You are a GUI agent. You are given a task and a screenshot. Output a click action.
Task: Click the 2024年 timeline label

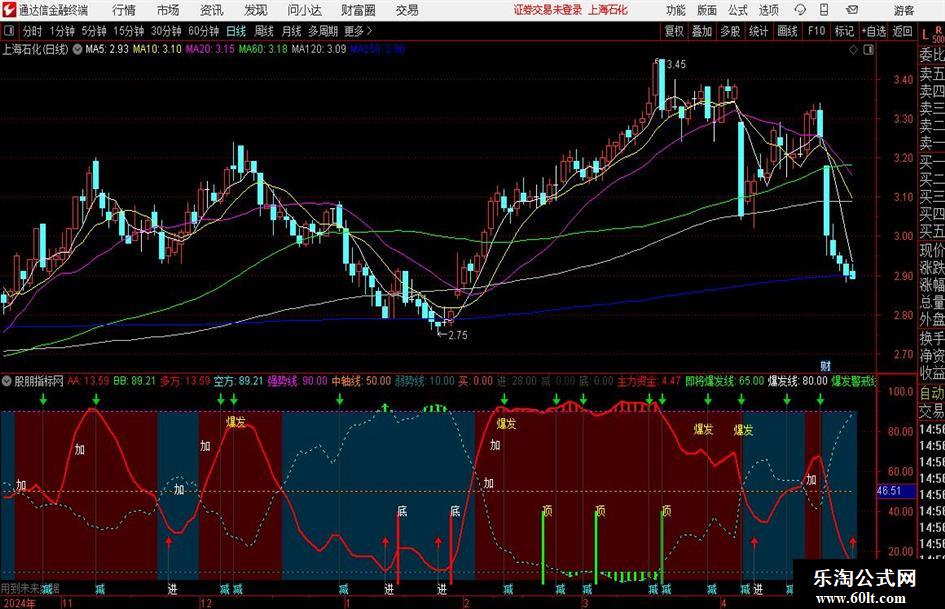pyautogui.click(x=19, y=603)
